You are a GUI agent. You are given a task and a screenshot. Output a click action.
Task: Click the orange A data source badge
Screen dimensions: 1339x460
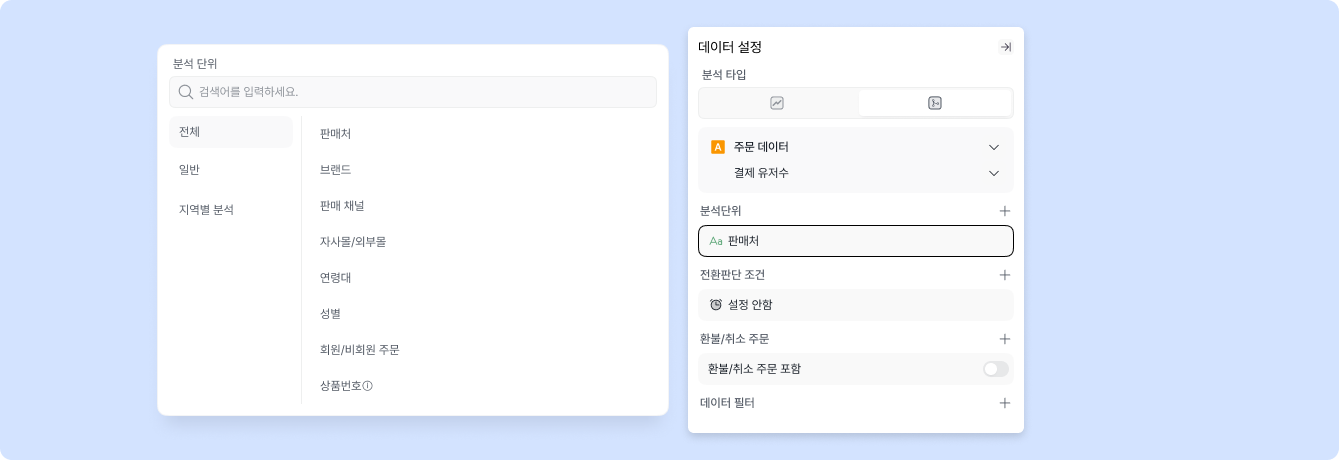click(x=717, y=147)
